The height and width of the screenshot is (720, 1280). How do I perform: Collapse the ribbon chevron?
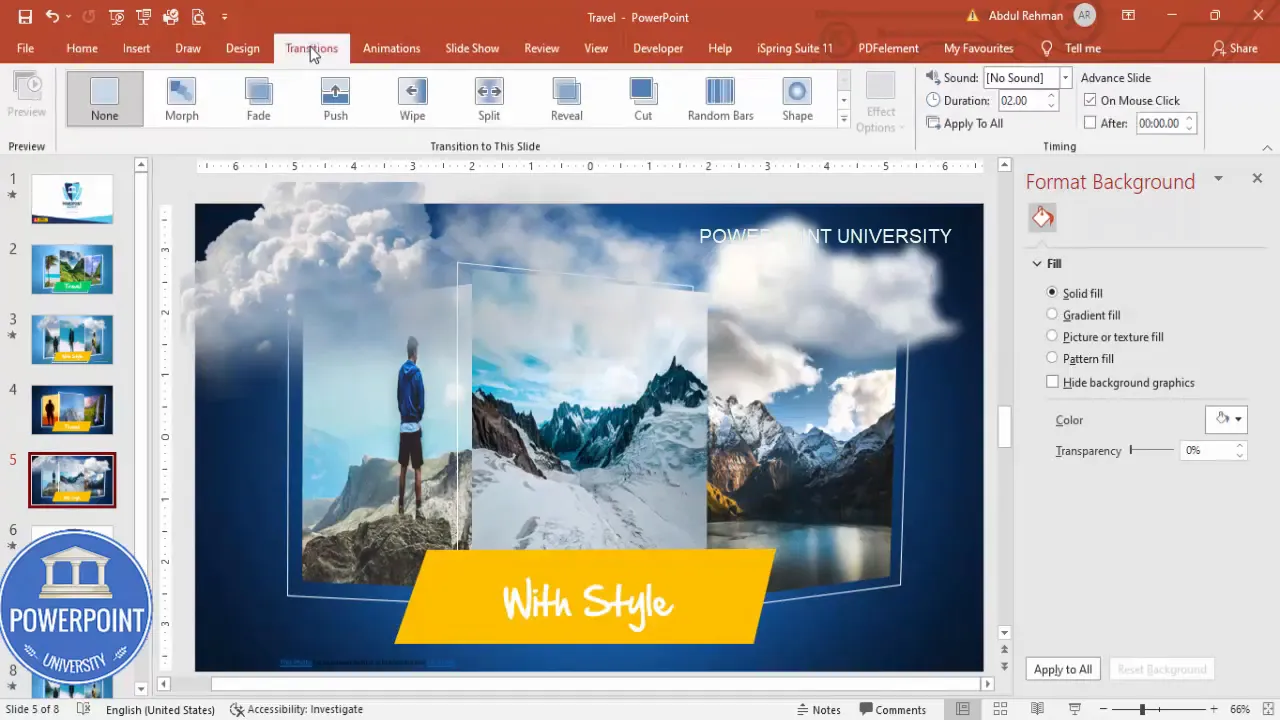(1268, 147)
